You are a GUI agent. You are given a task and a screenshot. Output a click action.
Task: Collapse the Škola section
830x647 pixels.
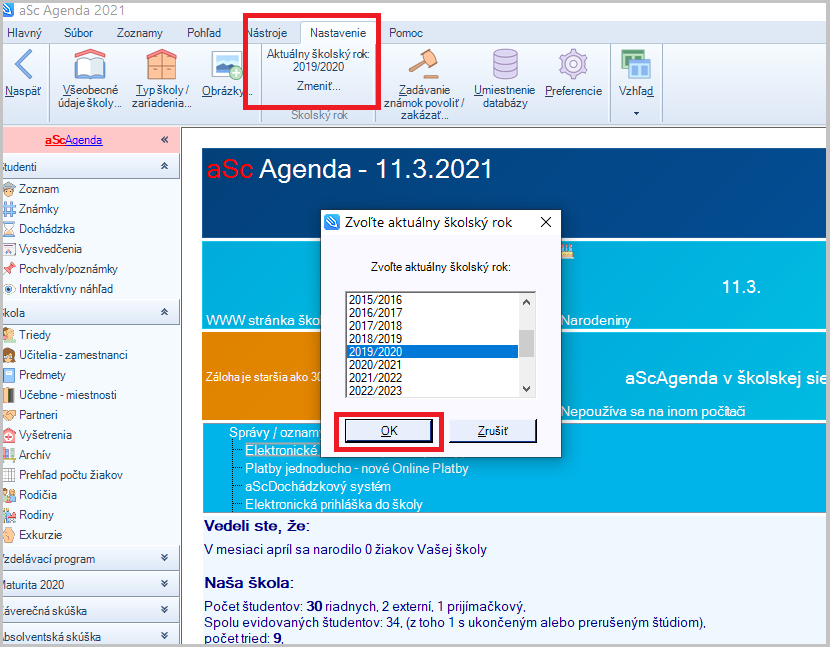[165, 312]
